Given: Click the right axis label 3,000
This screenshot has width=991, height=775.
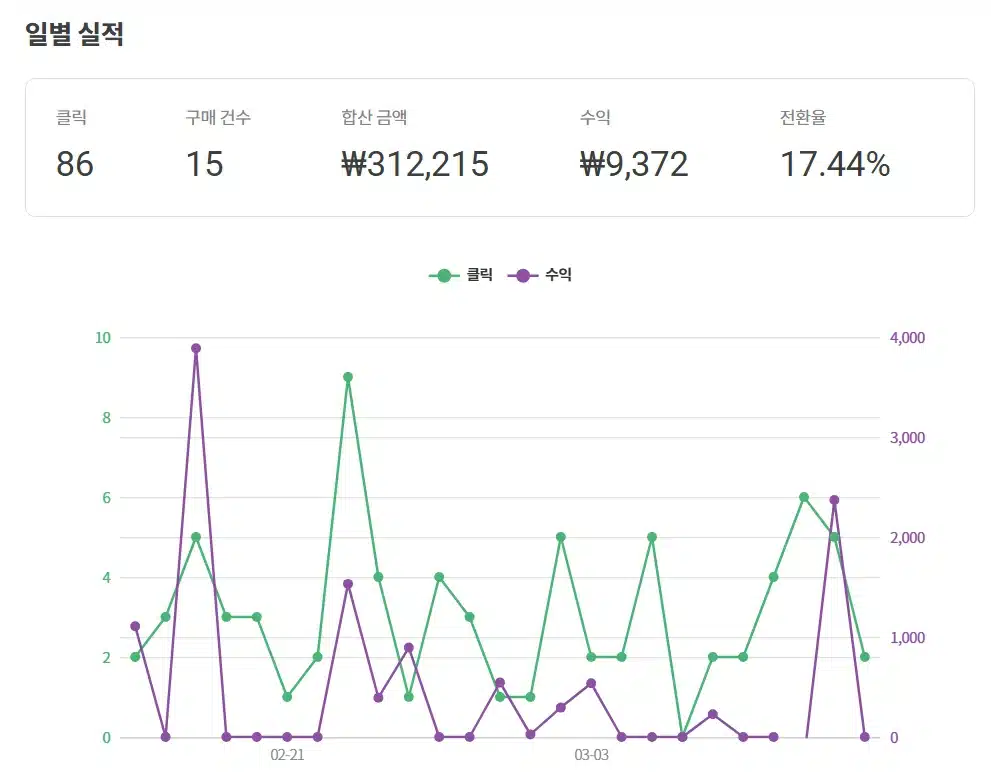Looking at the screenshot, I should (x=908, y=437).
